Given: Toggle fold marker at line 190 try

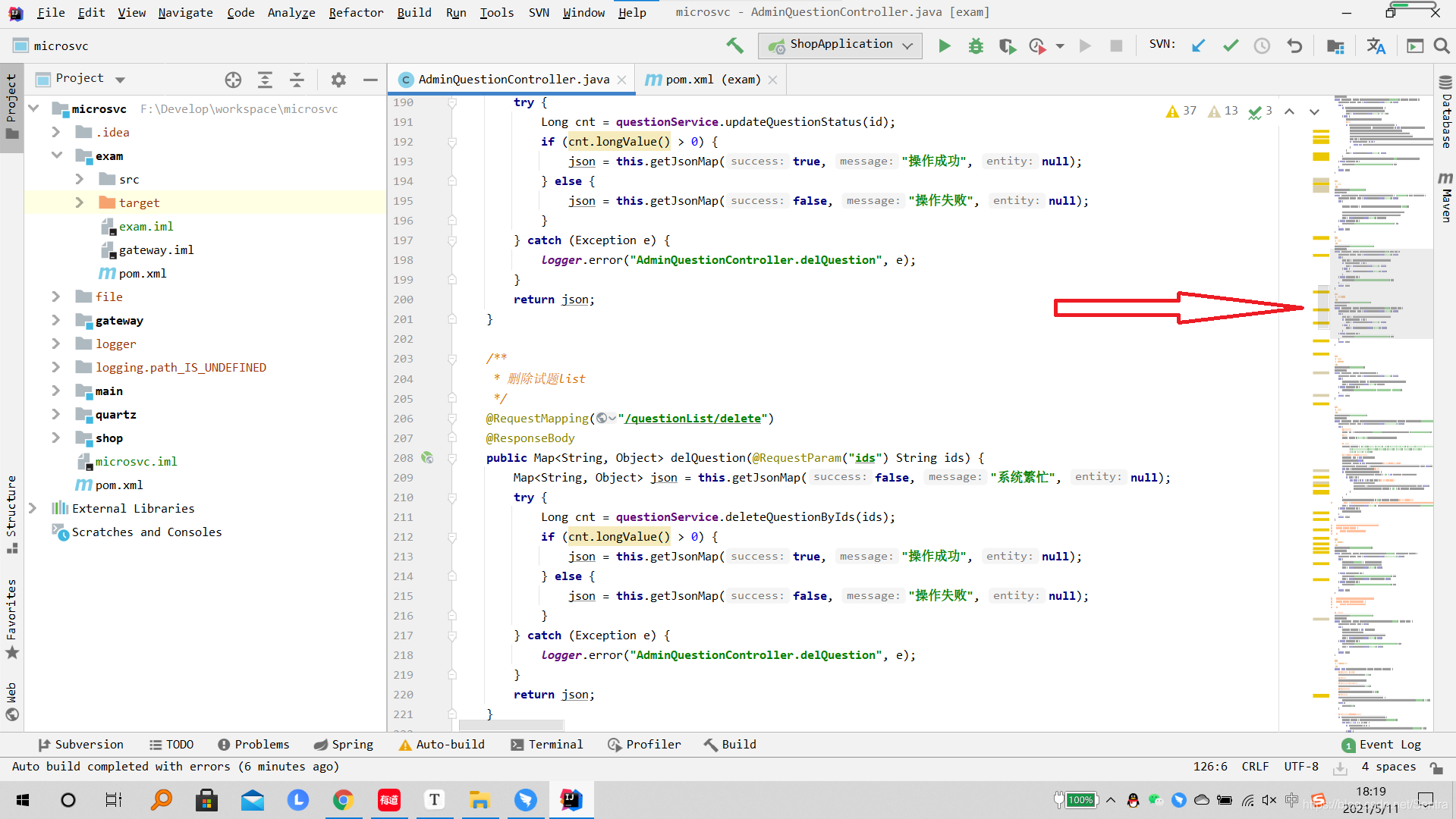Looking at the screenshot, I should pyautogui.click(x=452, y=102).
